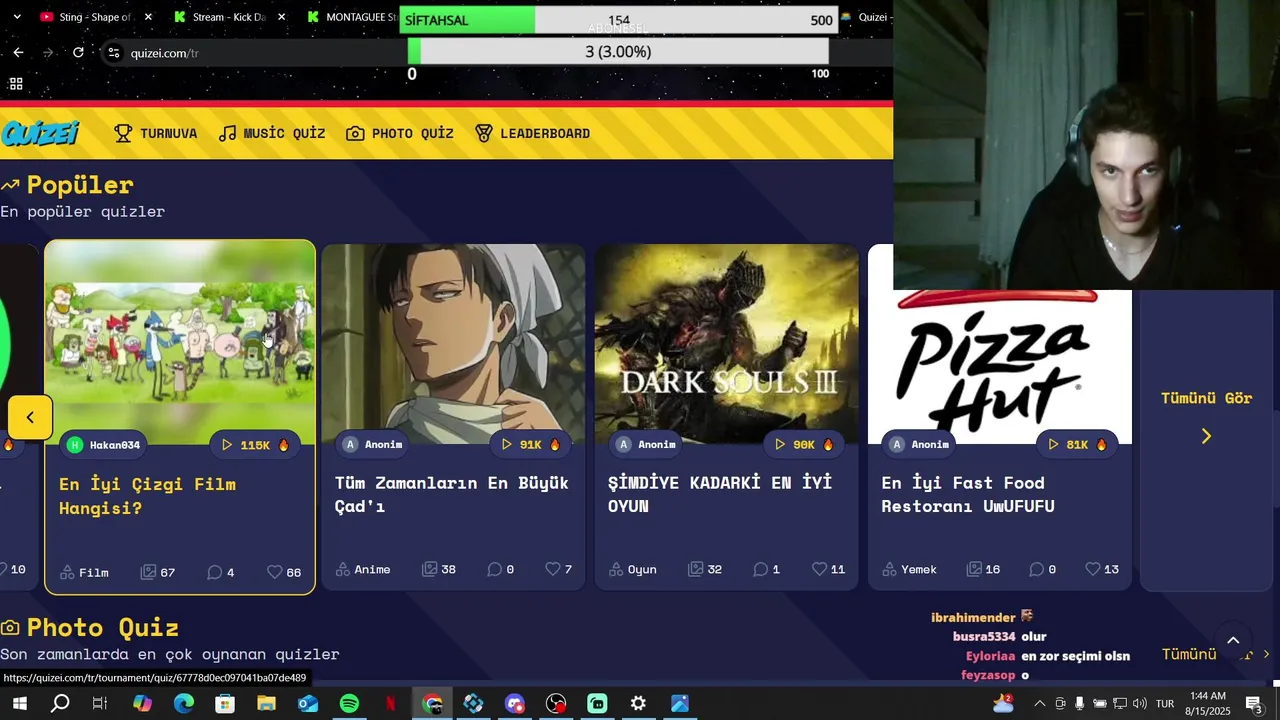
Task: Open Spotify from the taskbar
Action: click(x=349, y=704)
